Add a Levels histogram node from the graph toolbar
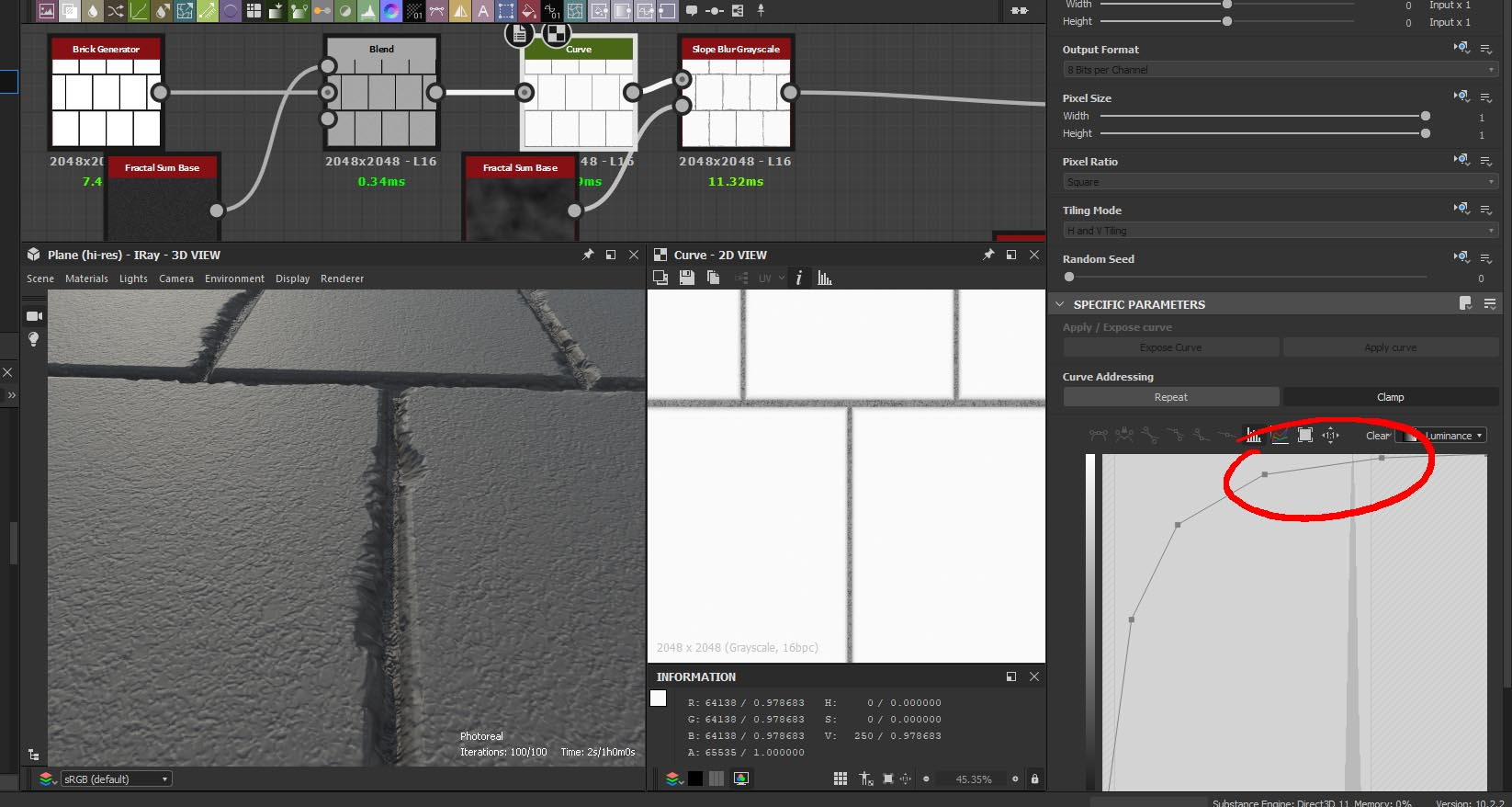The image size is (1512, 807). [x=368, y=11]
